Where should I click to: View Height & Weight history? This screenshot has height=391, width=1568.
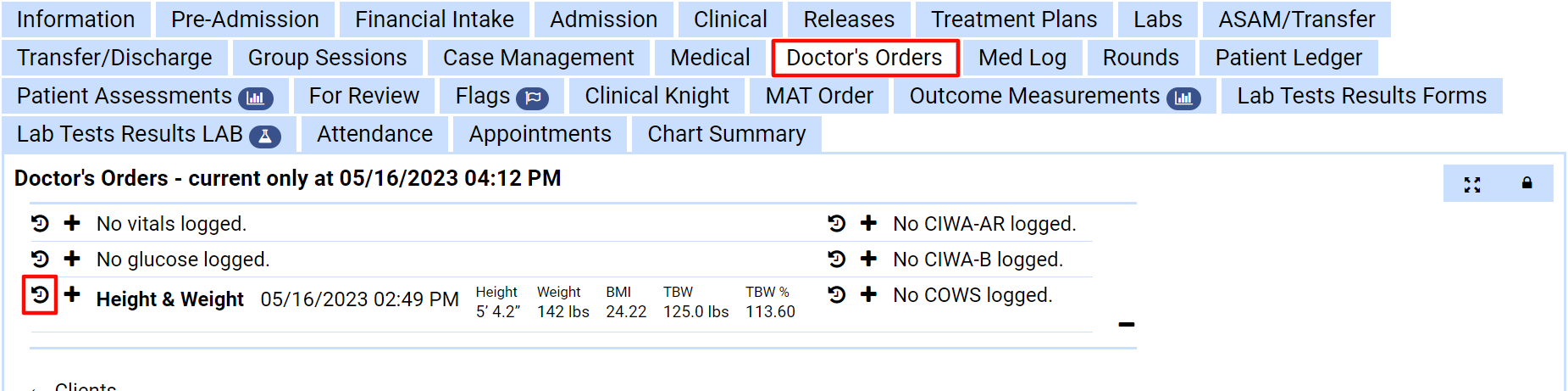pyautogui.click(x=40, y=295)
